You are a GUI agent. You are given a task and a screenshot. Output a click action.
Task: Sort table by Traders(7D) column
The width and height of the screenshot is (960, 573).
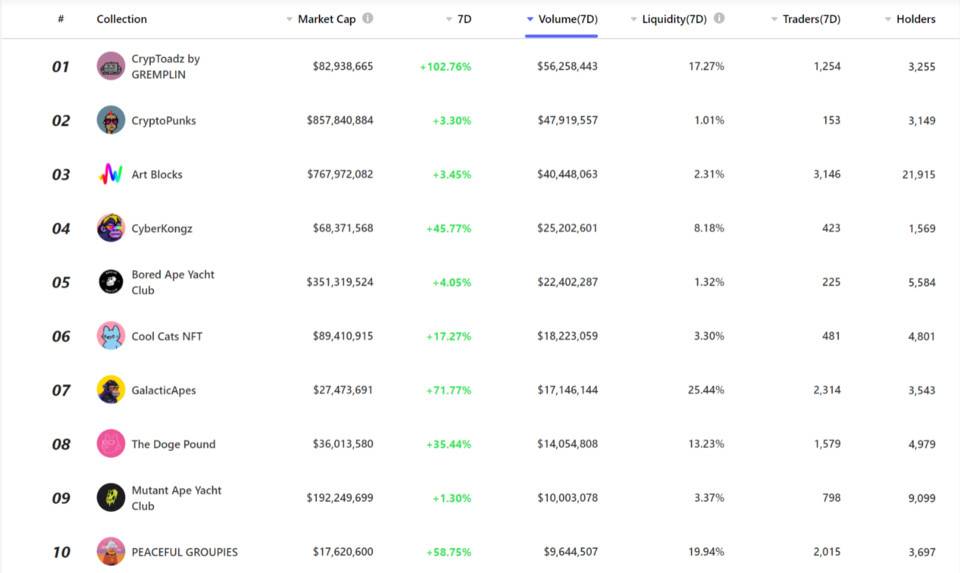click(x=806, y=19)
